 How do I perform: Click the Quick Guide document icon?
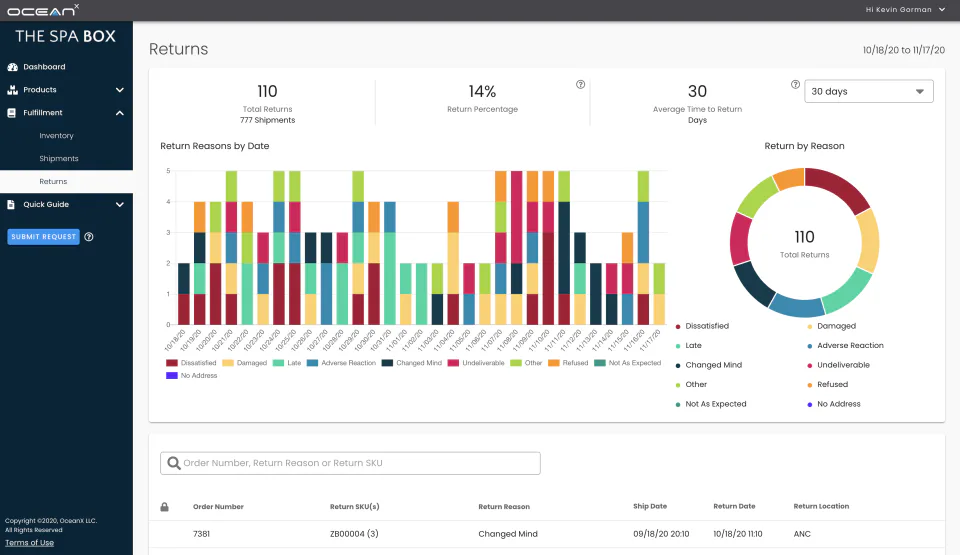tap(11, 205)
